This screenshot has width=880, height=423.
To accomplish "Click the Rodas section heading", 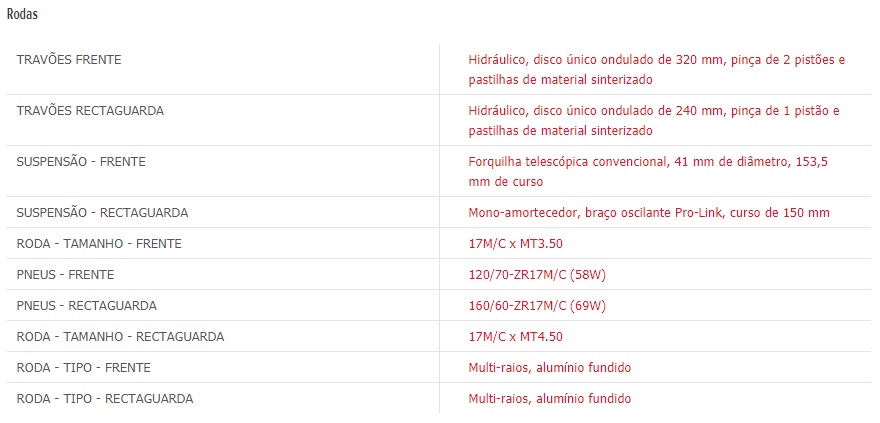I will (22, 15).
